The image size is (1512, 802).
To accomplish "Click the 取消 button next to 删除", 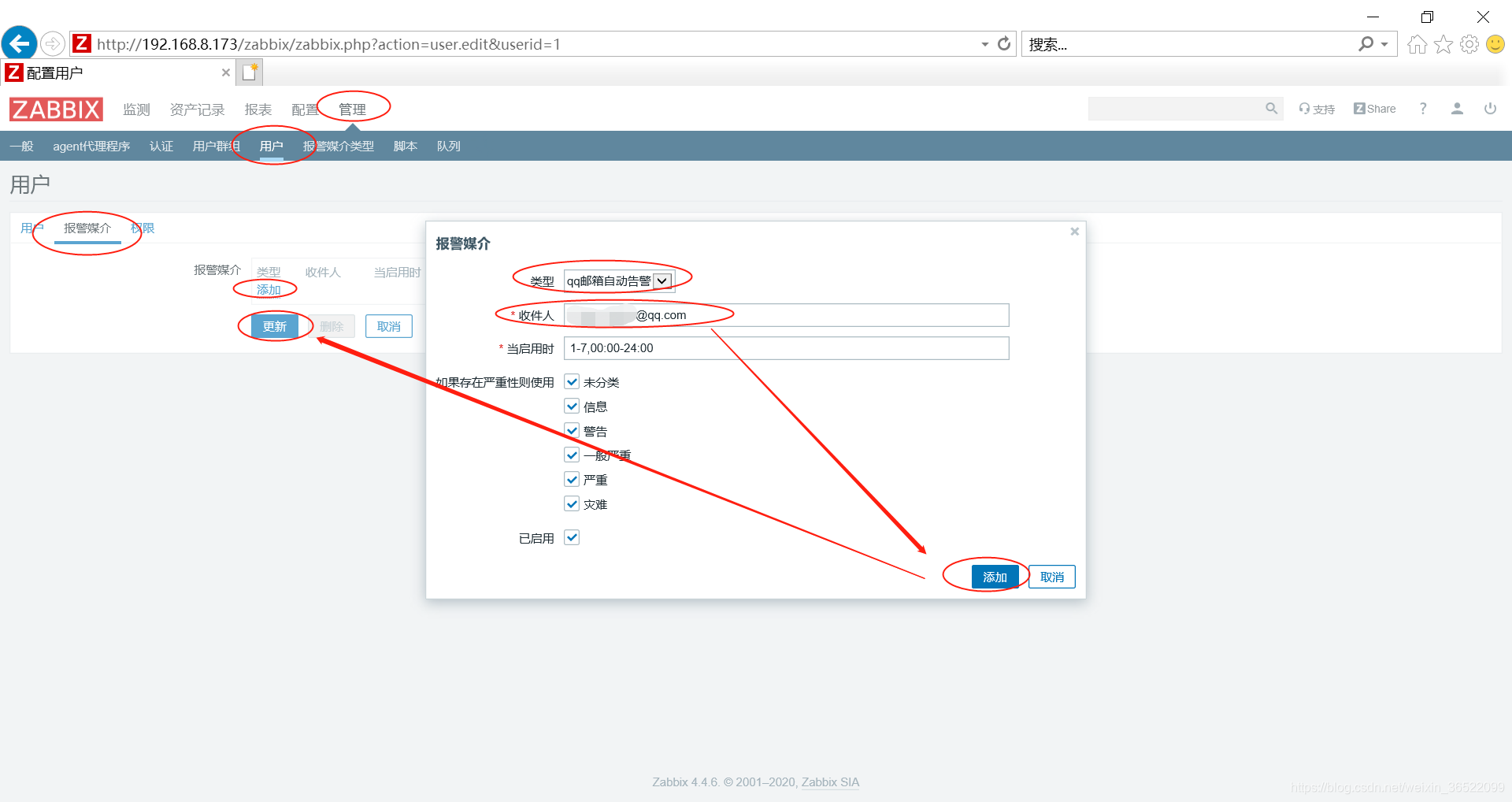I will 389,326.
